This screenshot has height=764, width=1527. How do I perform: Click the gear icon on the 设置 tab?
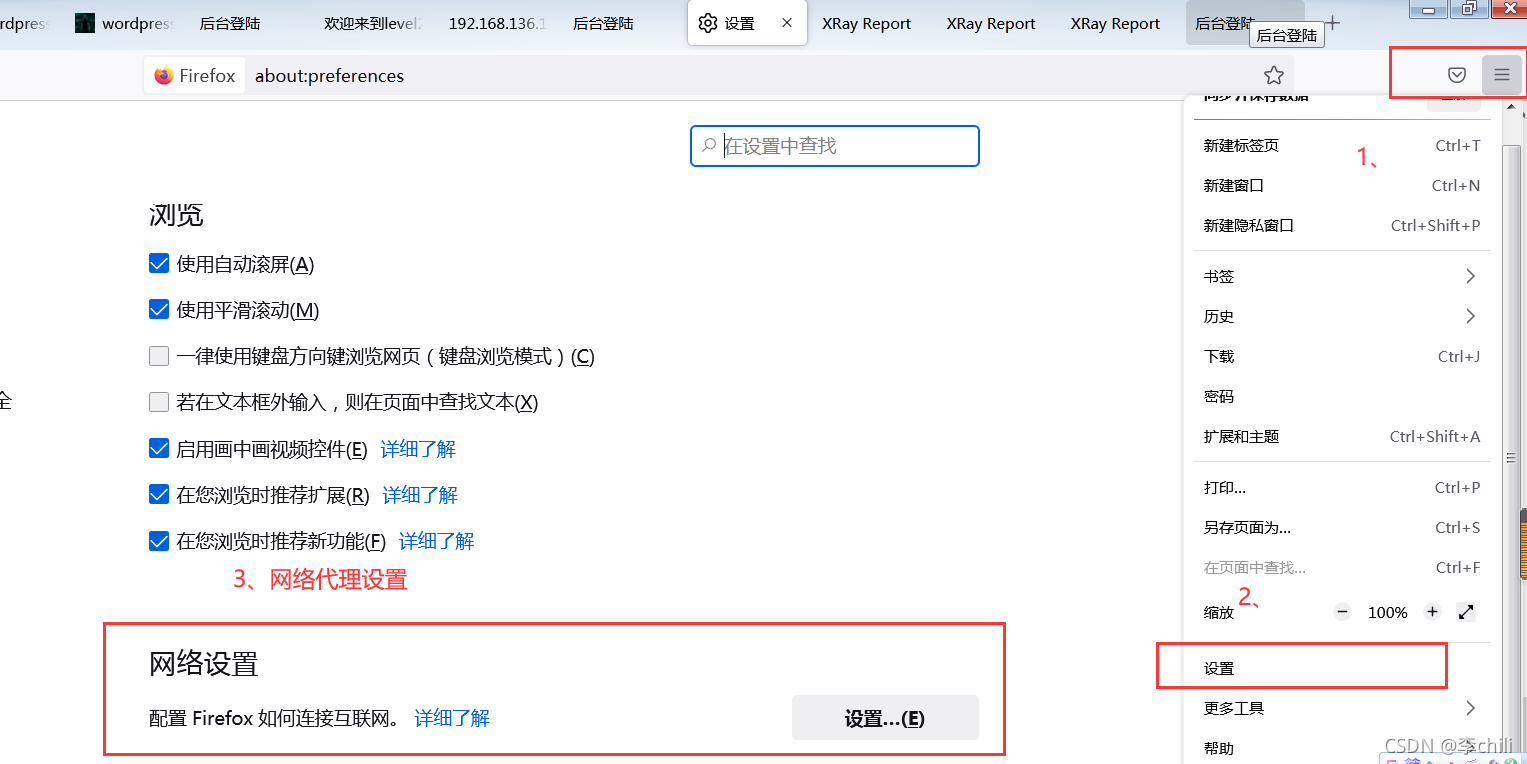click(708, 23)
